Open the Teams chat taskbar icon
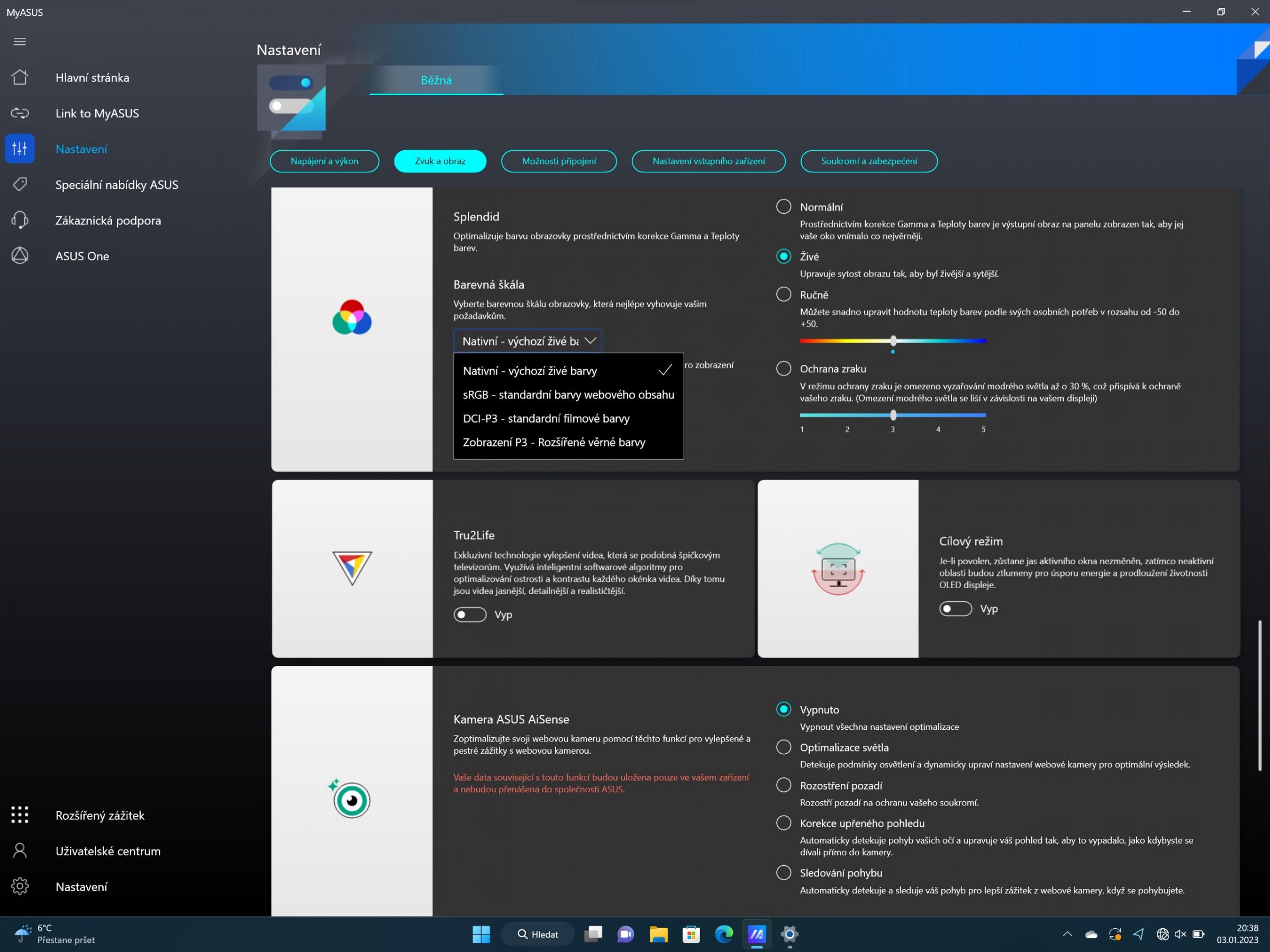 coord(625,934)
